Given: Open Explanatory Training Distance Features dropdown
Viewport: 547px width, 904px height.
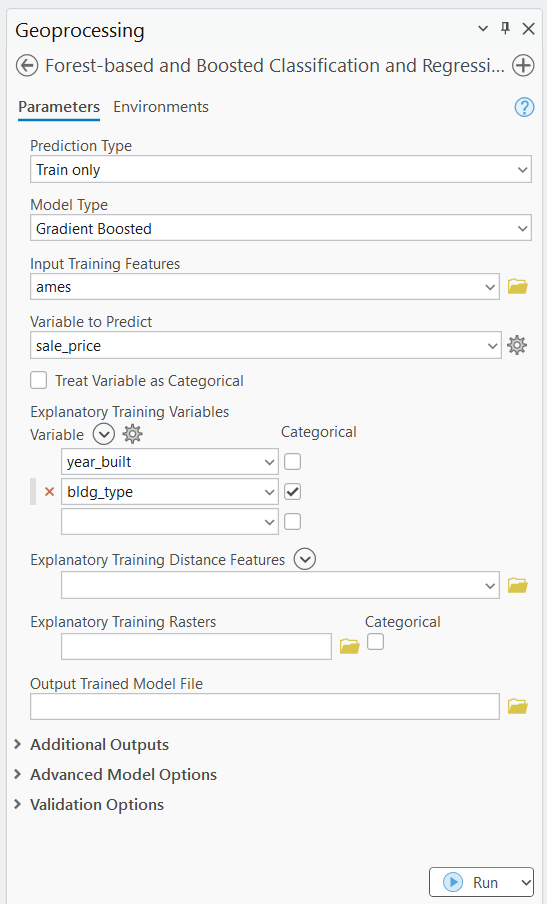Looking at the screenshot, I should point(280,585).
